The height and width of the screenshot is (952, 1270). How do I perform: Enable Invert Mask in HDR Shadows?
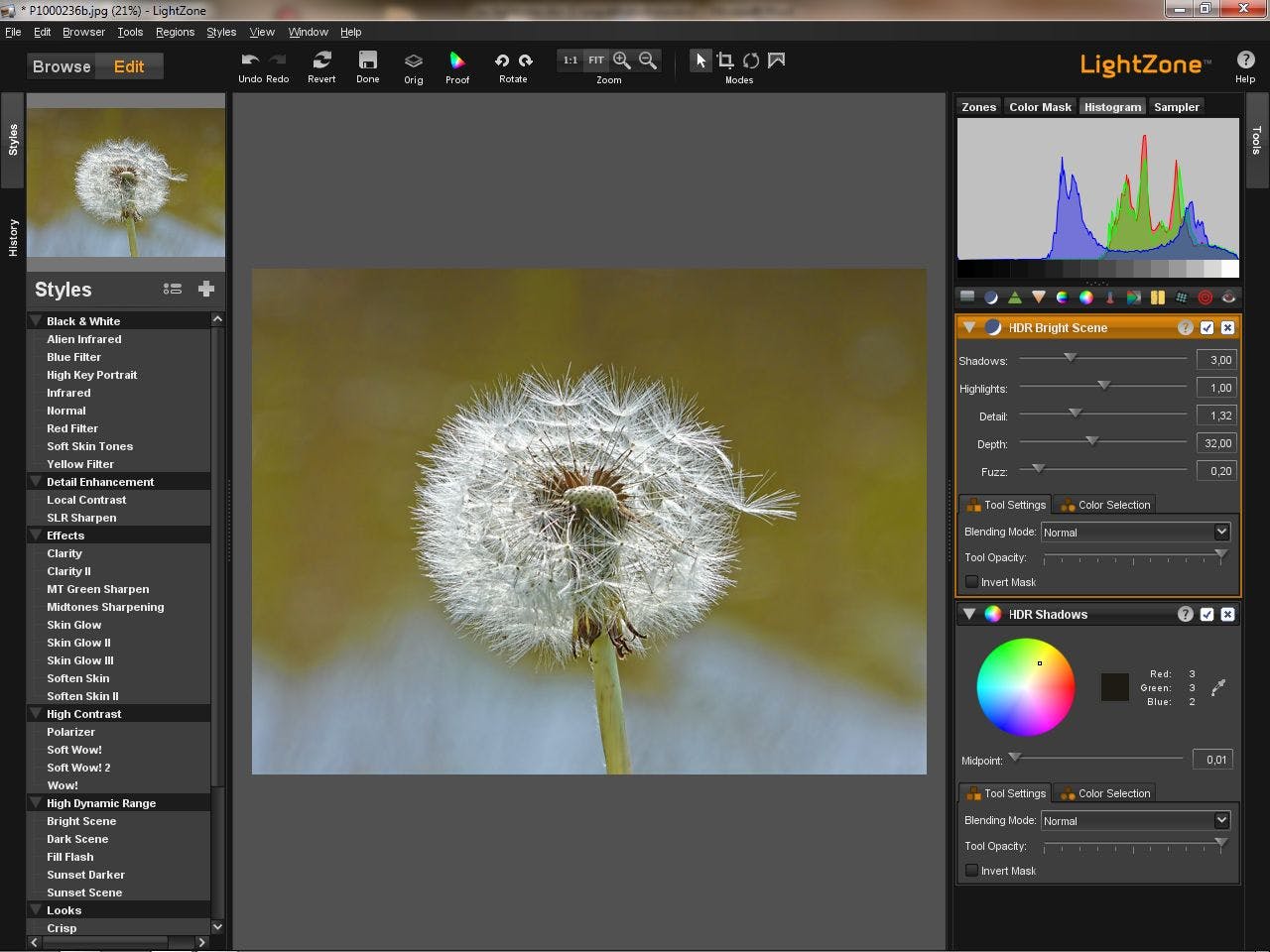point(972,871)
